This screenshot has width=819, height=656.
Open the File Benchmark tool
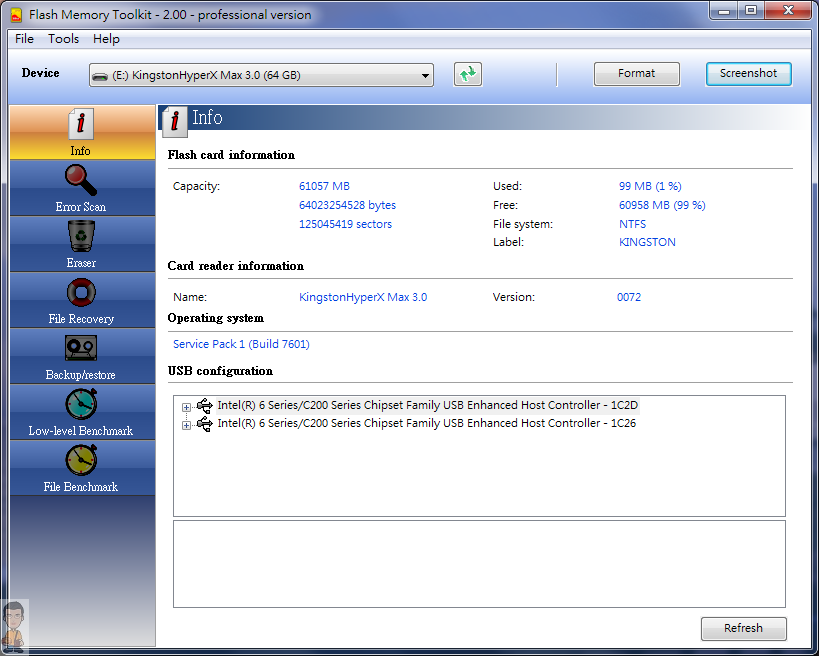82,467
